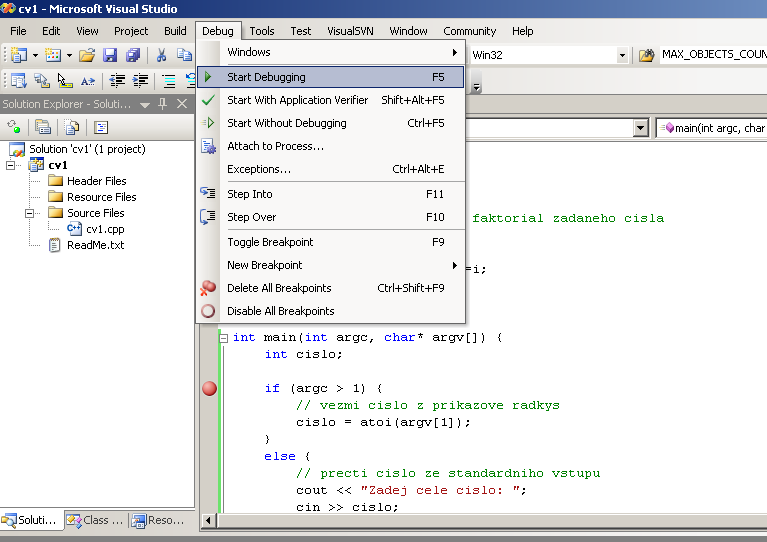Open the Help menu

[522, 31]
